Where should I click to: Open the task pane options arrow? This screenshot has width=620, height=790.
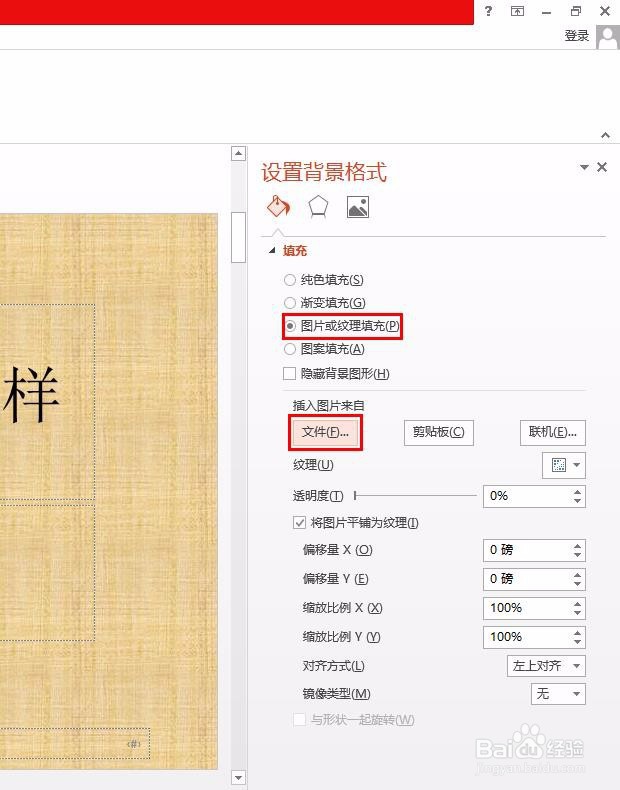coord(584,167)
